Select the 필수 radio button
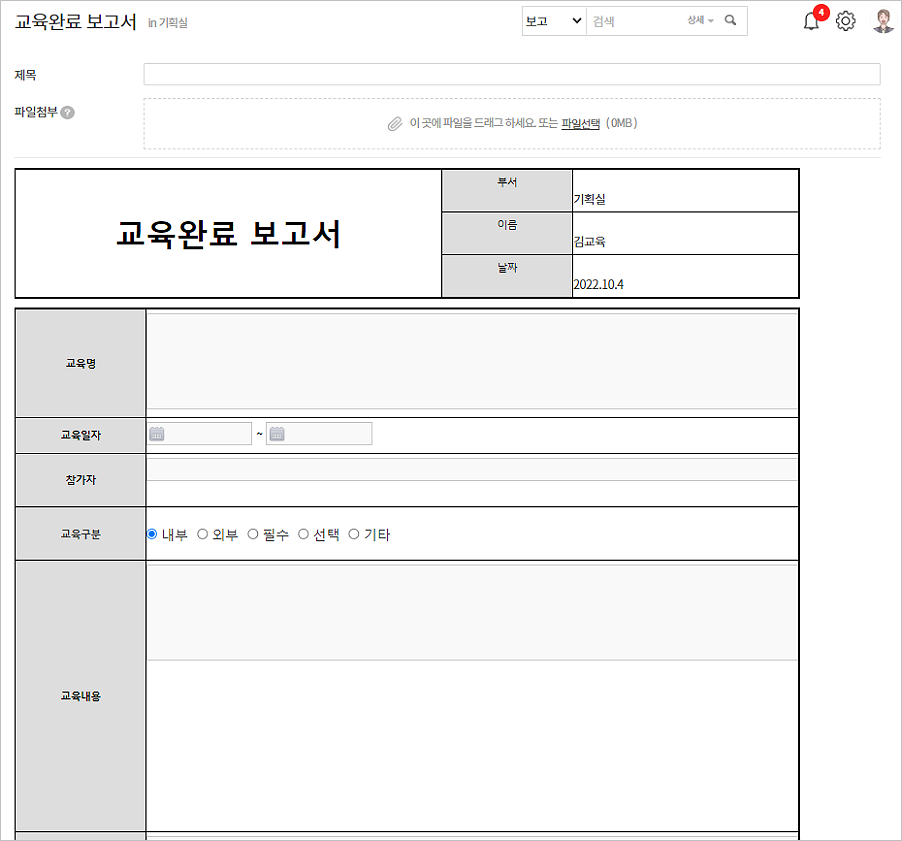902x841 pixels. pos(253,535)
